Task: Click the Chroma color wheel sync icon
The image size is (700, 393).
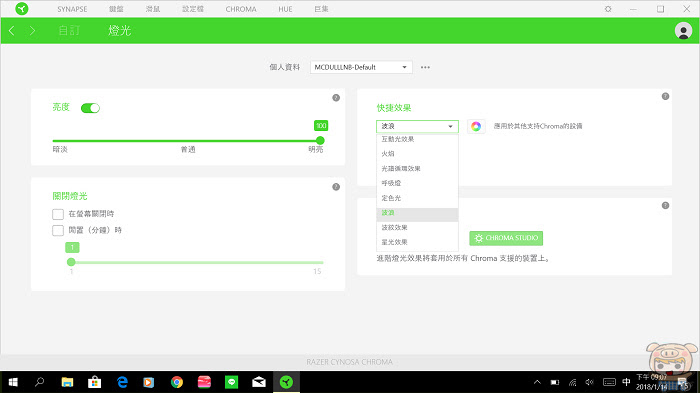Action: click(476, 126)
